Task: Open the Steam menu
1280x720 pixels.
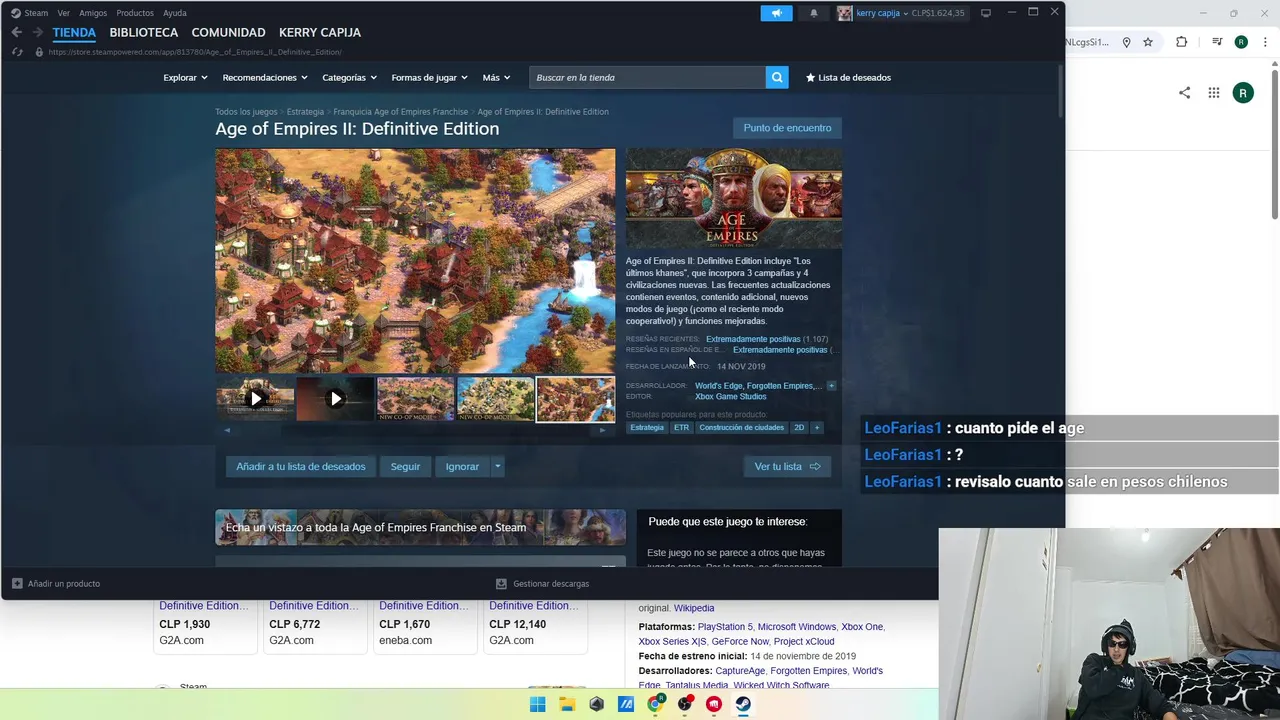Action: [x=29, y=13]
